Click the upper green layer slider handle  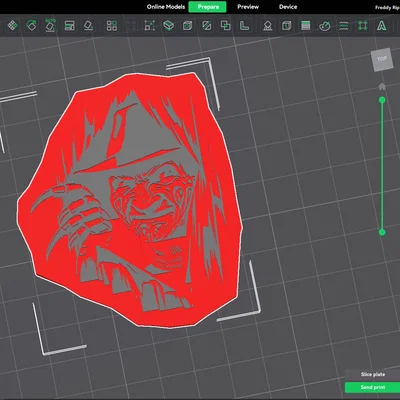(382, 100)
